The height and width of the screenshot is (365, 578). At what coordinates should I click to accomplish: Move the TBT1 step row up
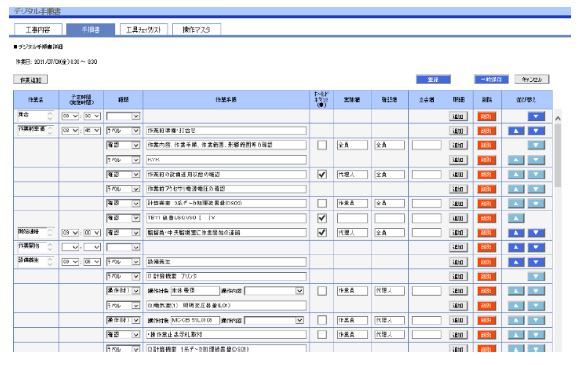pyautogui.click(x=516, y=218)
